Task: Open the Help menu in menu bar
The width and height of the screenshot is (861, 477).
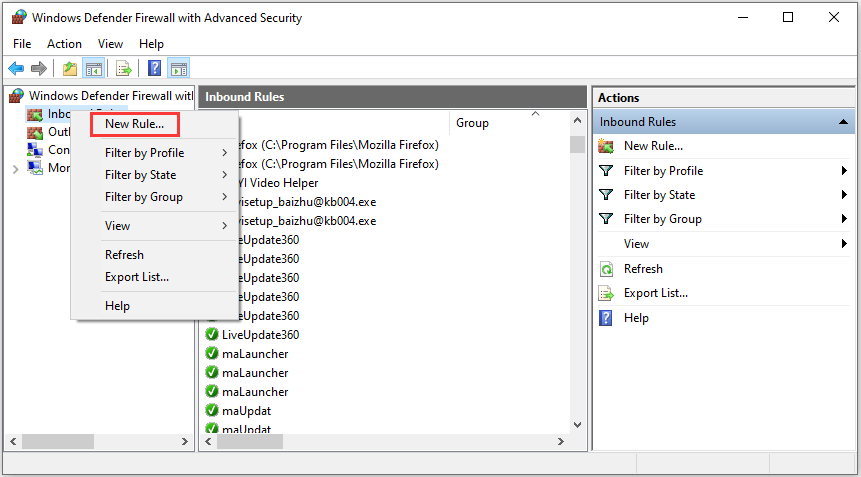Action: [x=151, y=44]
